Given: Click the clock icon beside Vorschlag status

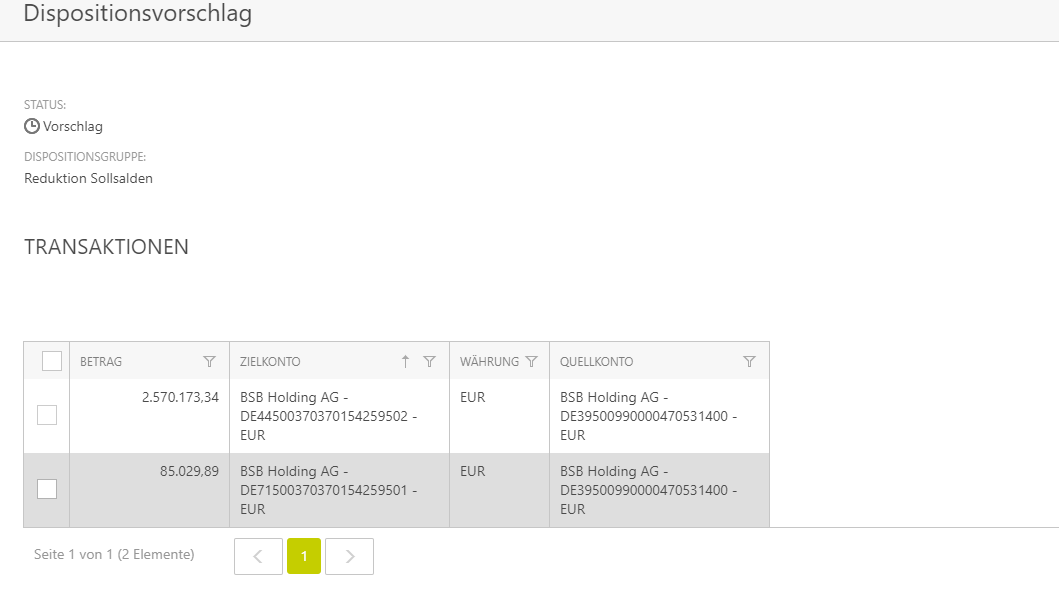Looking at the screenshot, I should click(x=32, y=127).
